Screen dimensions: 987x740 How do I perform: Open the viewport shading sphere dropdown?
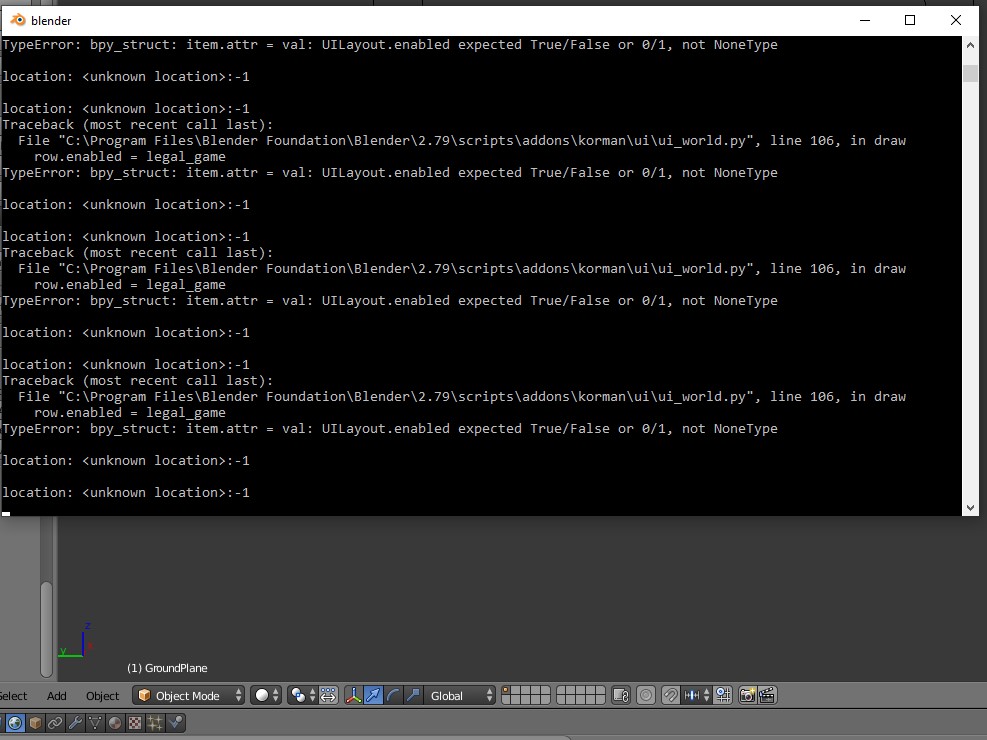[x=266, y=695]
